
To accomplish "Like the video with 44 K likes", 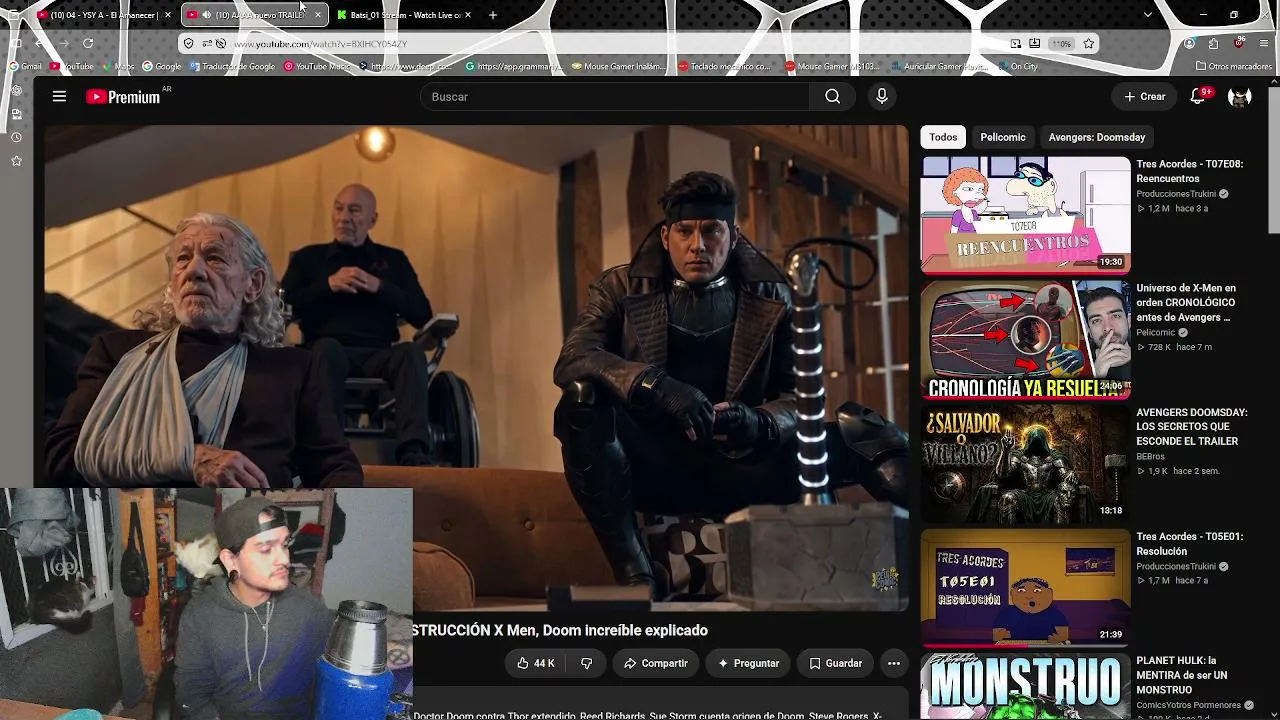I will (x=536, y=663).
